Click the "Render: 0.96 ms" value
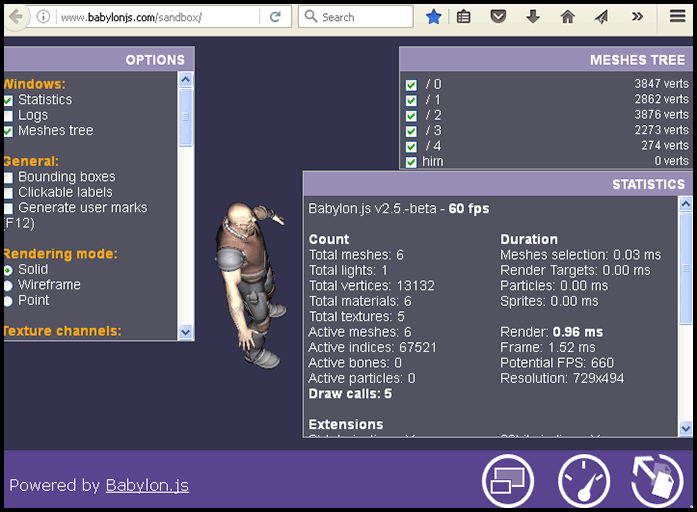 (552, 332)
